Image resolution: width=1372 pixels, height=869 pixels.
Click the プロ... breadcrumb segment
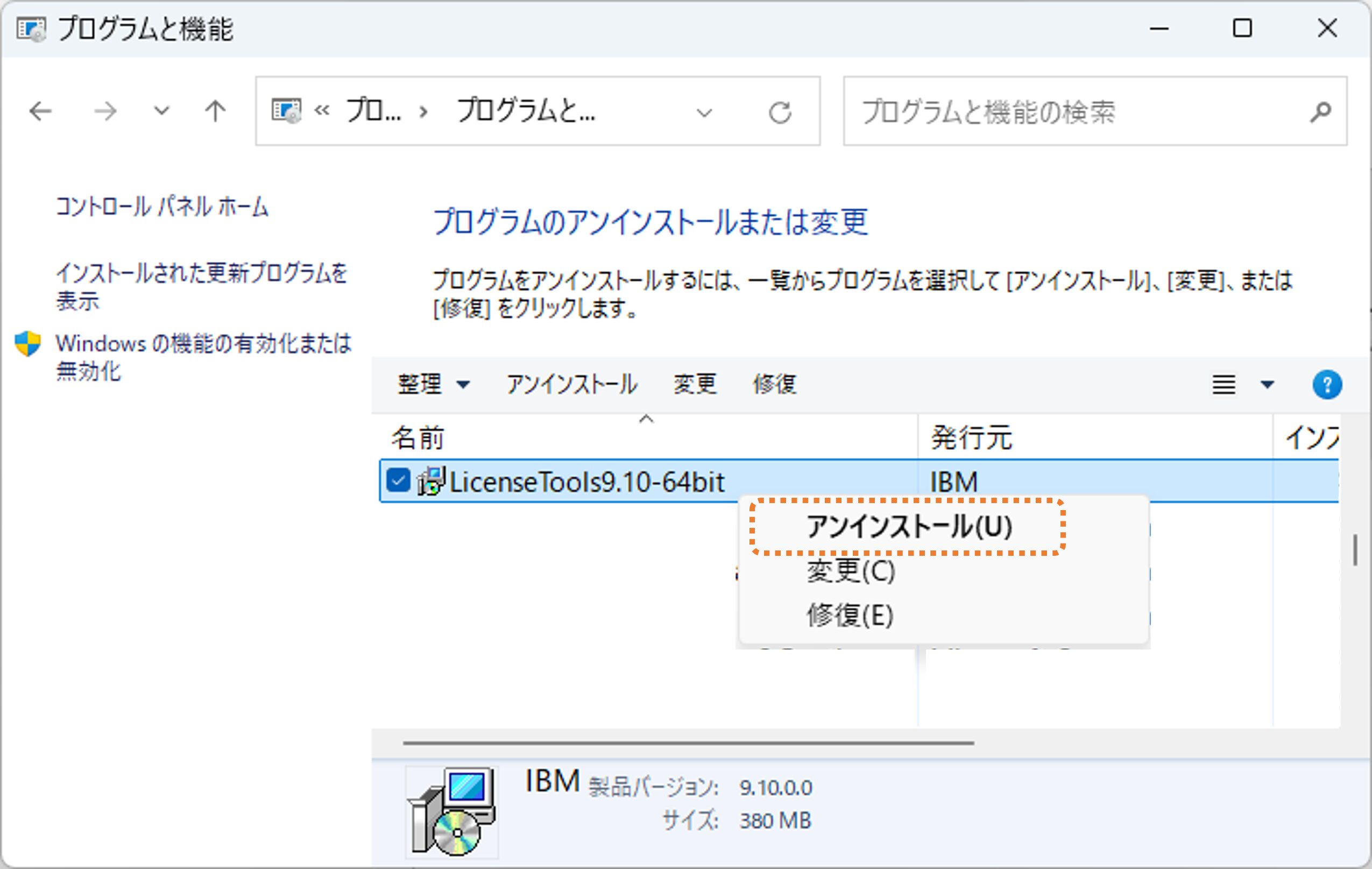[374, 110]
